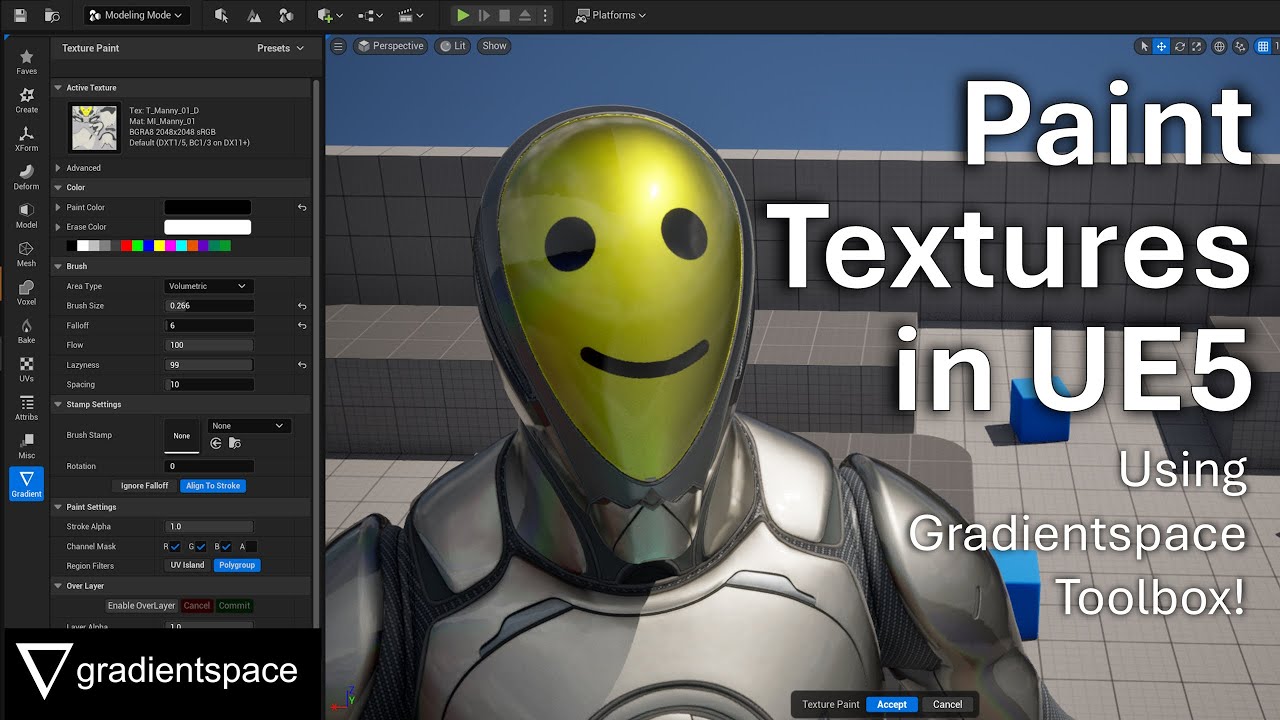The image size is (1280, 720).
Task: Expand the Paint Color property
Action: [58, 207]
